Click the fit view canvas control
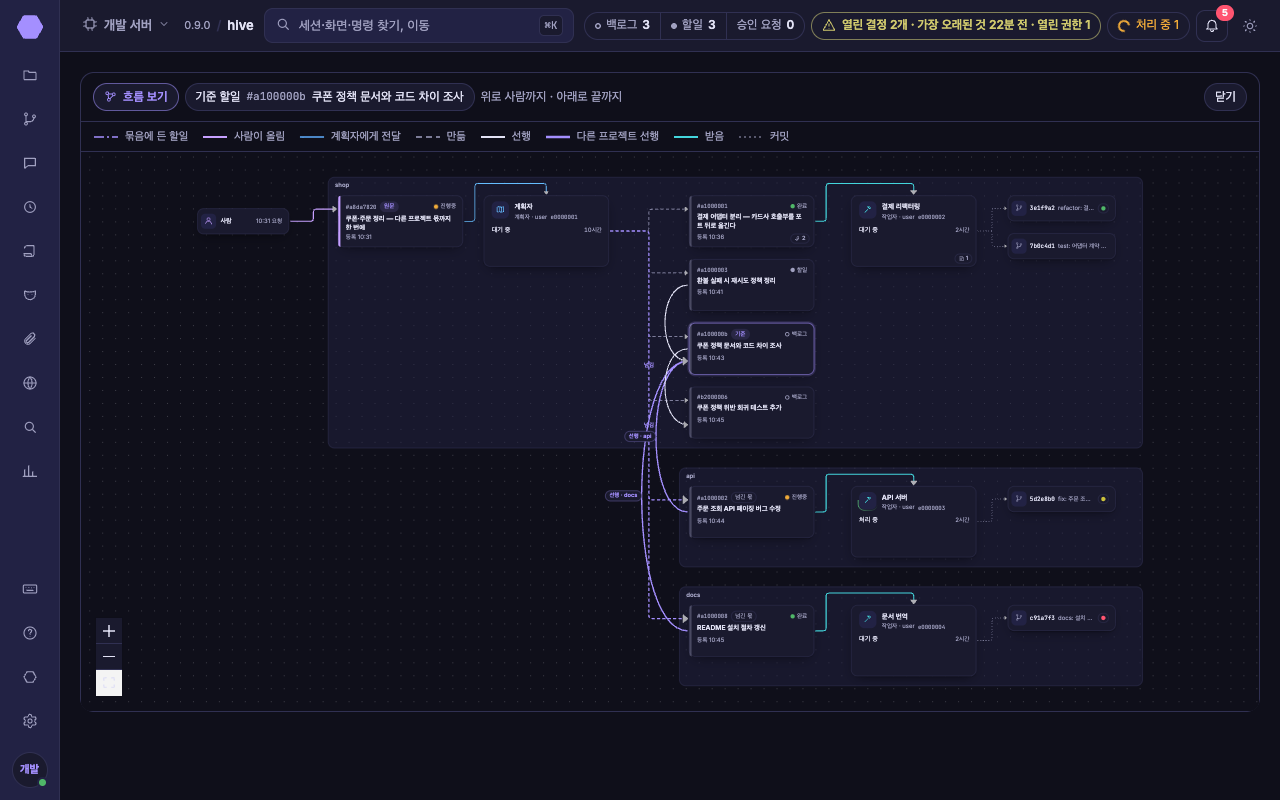The height and width of the screenshot is (800, 1280). tap(109, 683)
